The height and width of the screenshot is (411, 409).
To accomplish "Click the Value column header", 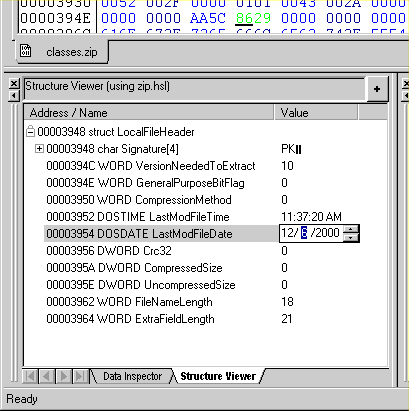I will click(x=316, y=113).
